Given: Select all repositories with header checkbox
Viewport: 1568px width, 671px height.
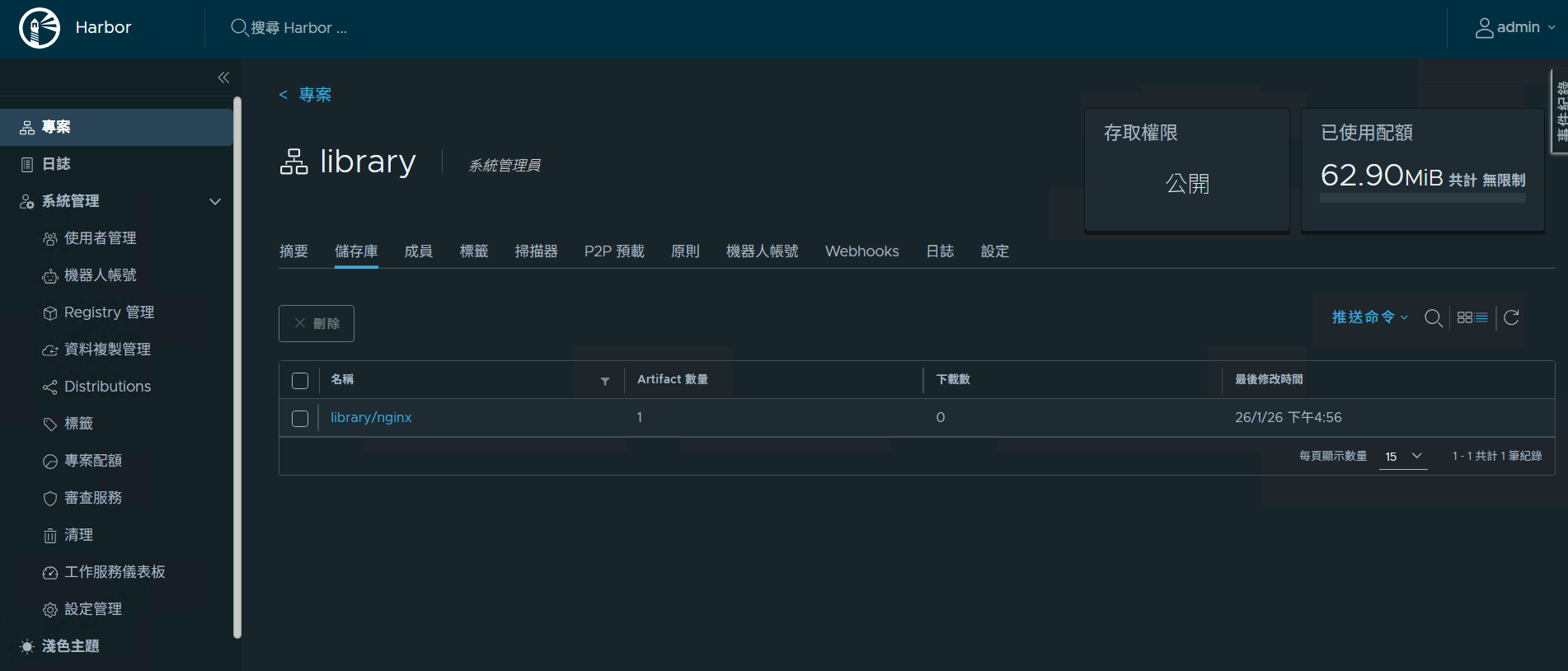Looking at the screenshot, I should point(300,381).
